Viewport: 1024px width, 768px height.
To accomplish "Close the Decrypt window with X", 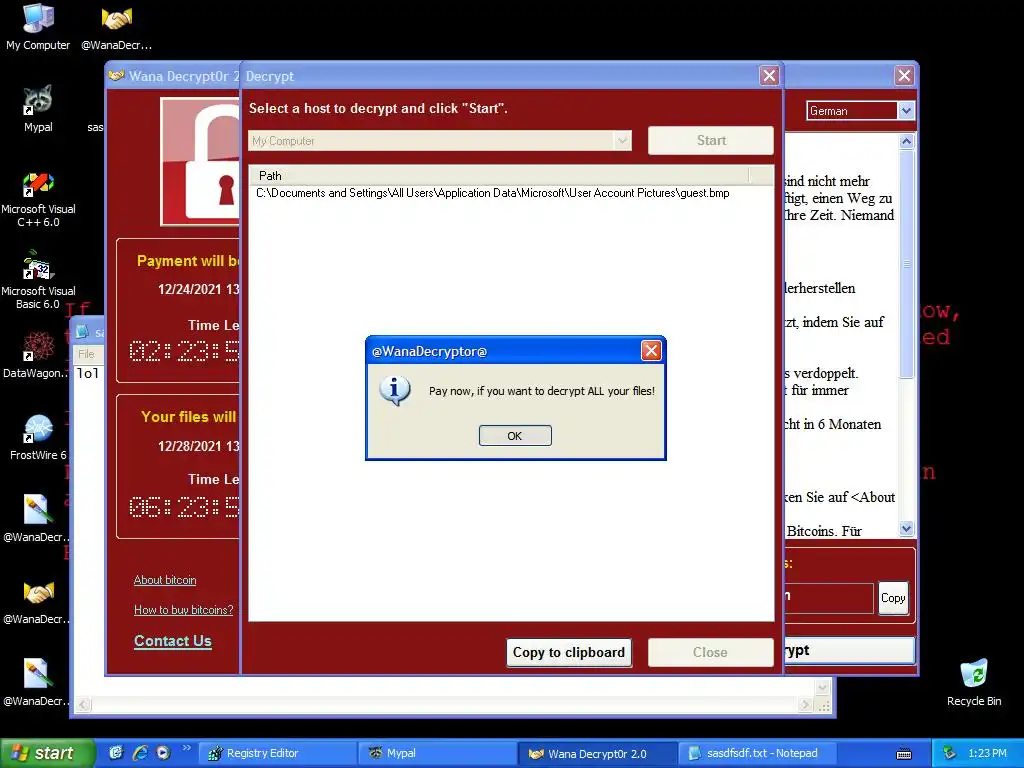I will coord(769,76).
